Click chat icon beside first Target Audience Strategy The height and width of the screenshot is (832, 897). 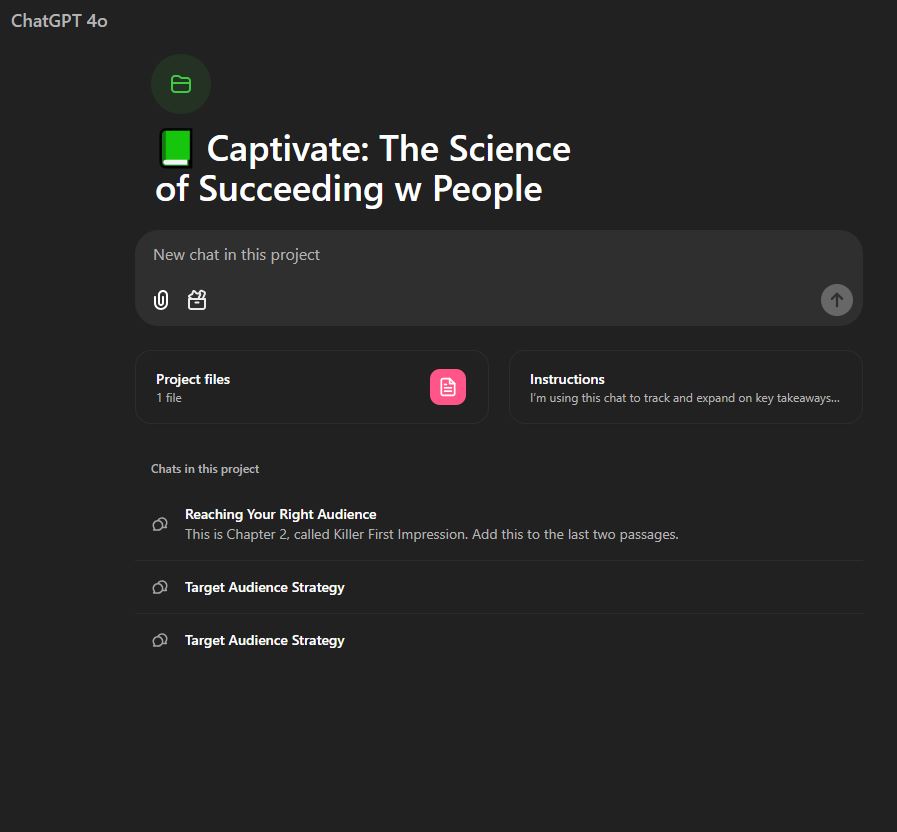tap(160, 587)
